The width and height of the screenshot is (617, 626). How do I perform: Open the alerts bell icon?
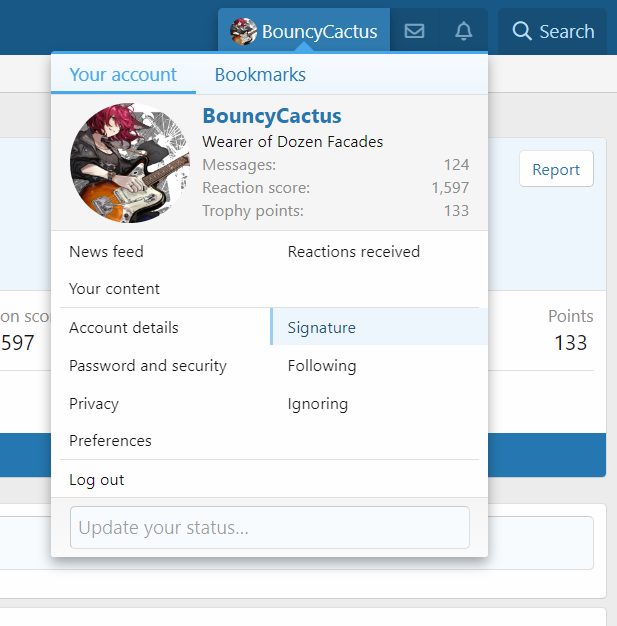point(463,31)
